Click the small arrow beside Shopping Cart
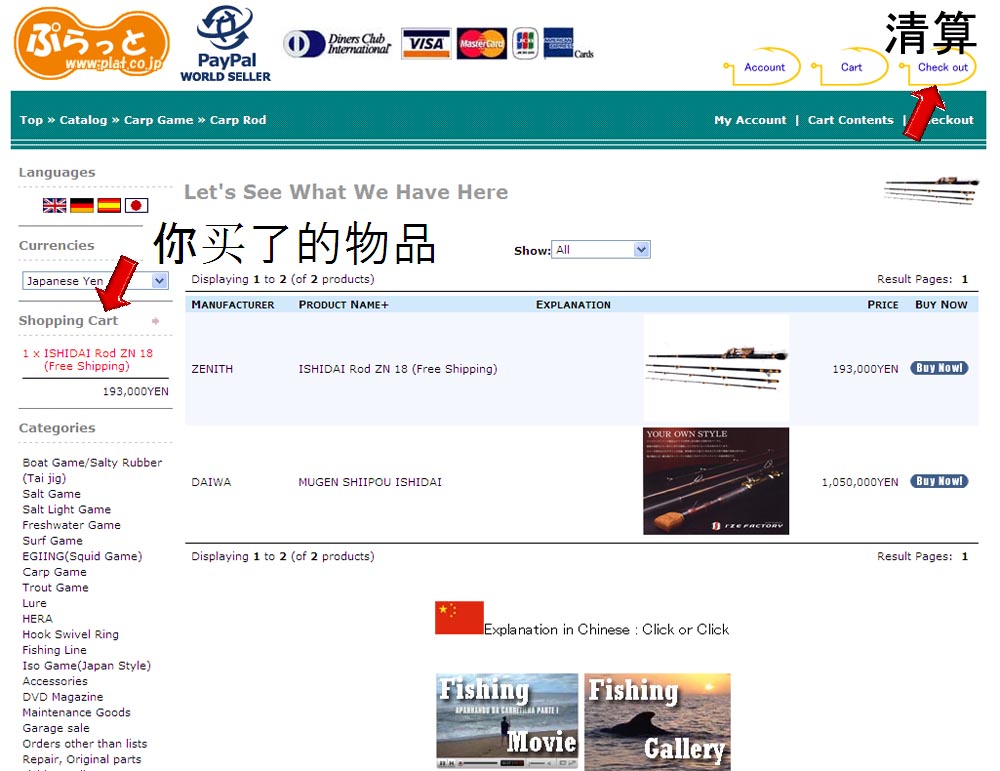 click(x=156, y=321)
